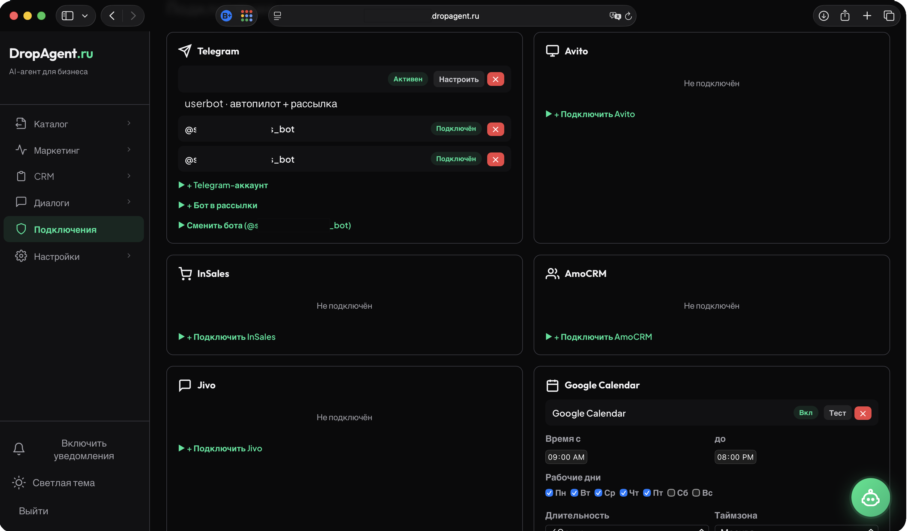Screen dimensions: 907x531
Task: Click the Safari share icon
Action: click(845, 16)
